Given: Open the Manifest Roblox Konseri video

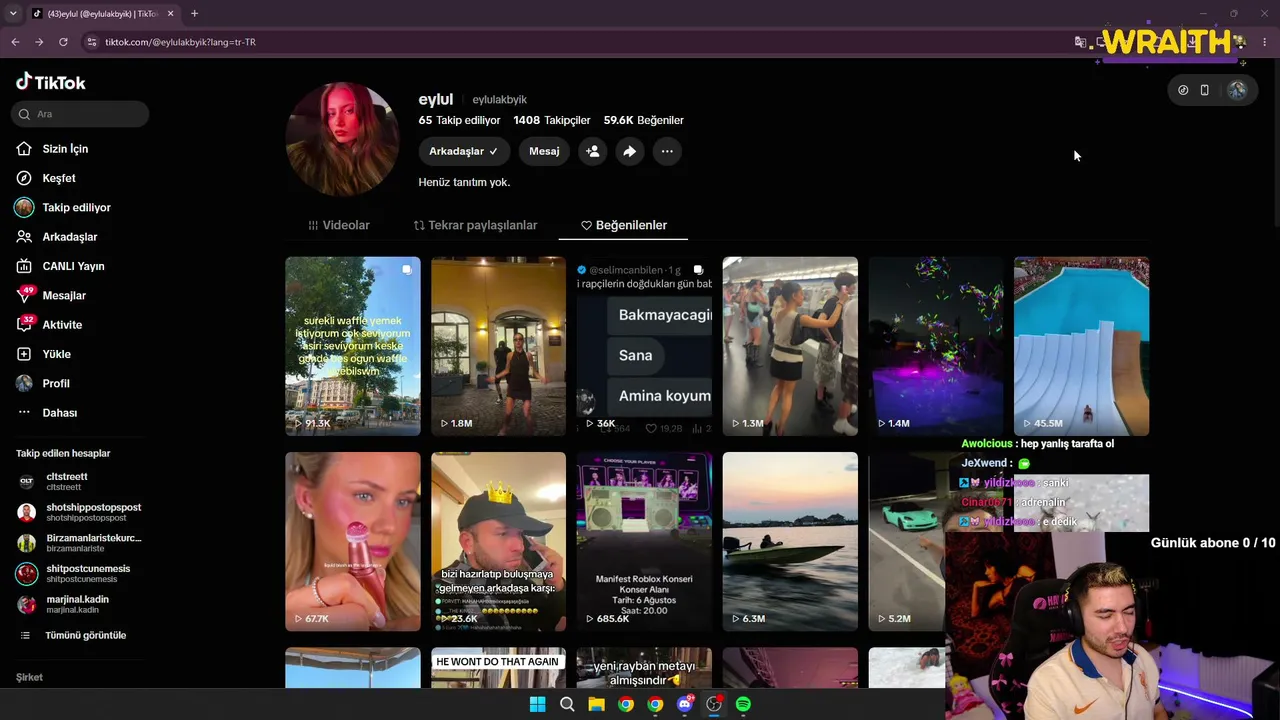Looking at the screenshot, I should pyautogui.click(x=644, y=541).
